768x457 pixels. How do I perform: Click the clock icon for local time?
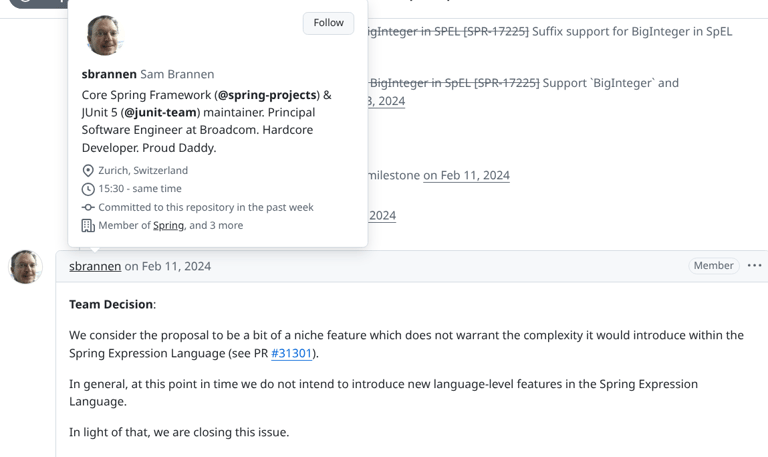pos(88,189)
